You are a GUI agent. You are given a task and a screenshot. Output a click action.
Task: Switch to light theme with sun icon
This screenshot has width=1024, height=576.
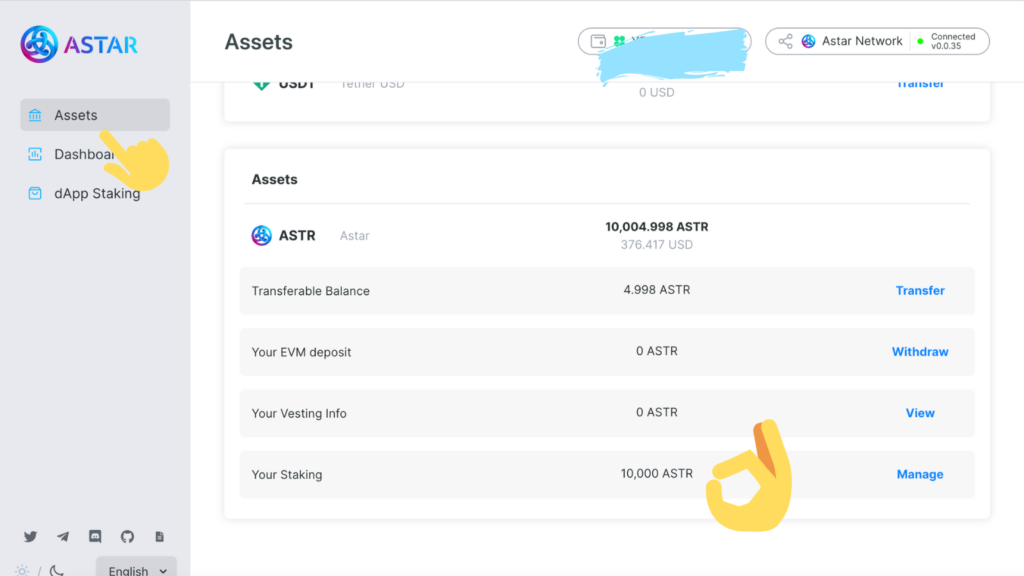[x=22, y=571]
